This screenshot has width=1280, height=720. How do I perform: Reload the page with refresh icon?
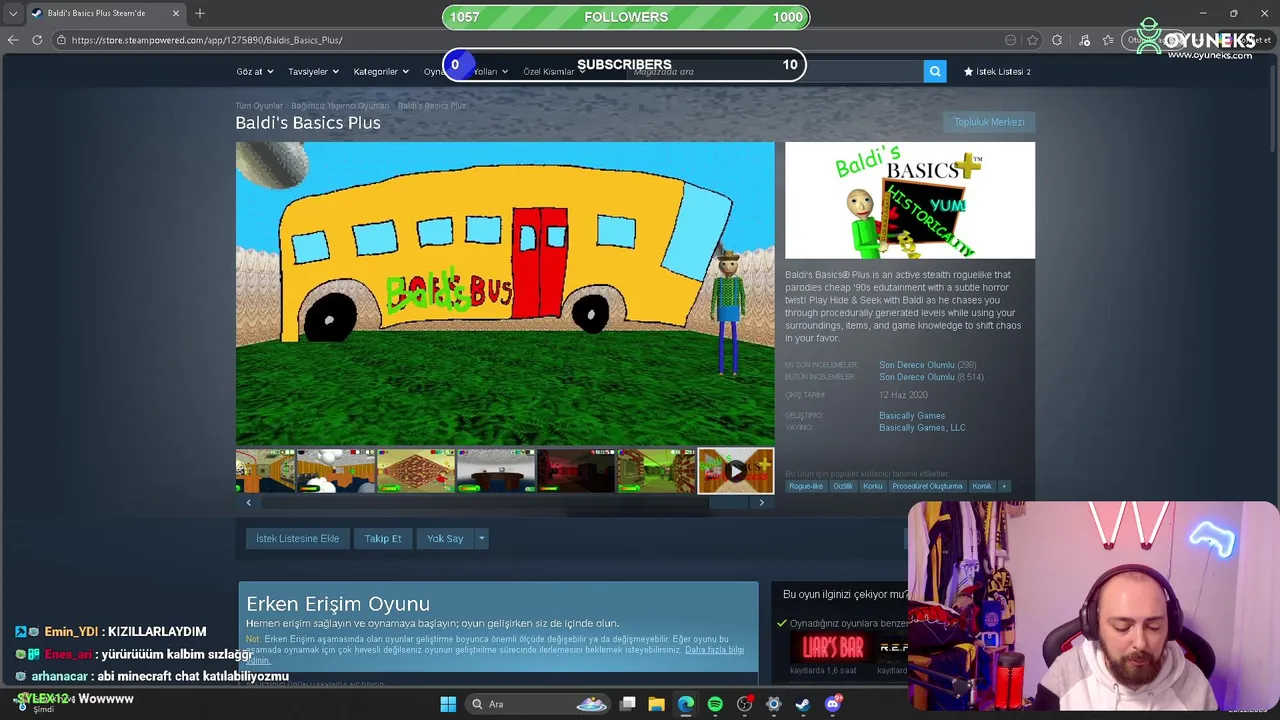point(37,40)
